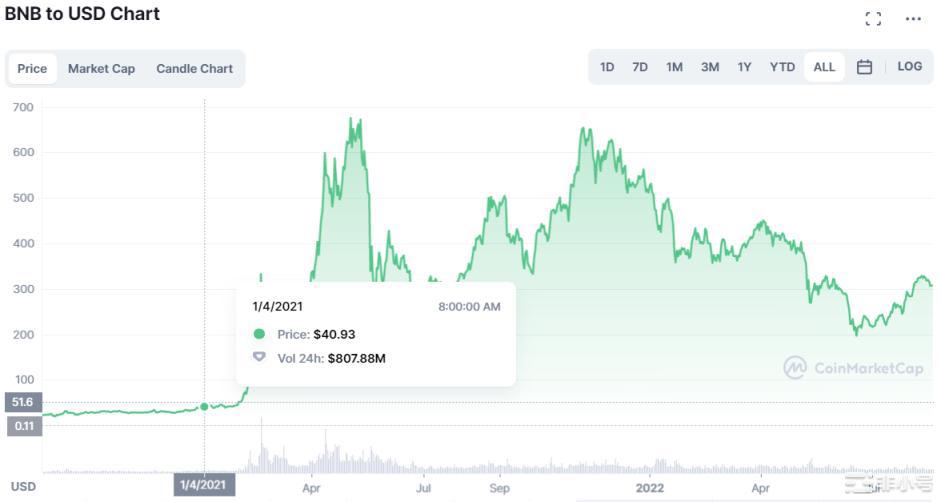The width and height of the screenshot is (941, 502).
Task: Select the 1M time range
Action: click(x=675, y=67)
